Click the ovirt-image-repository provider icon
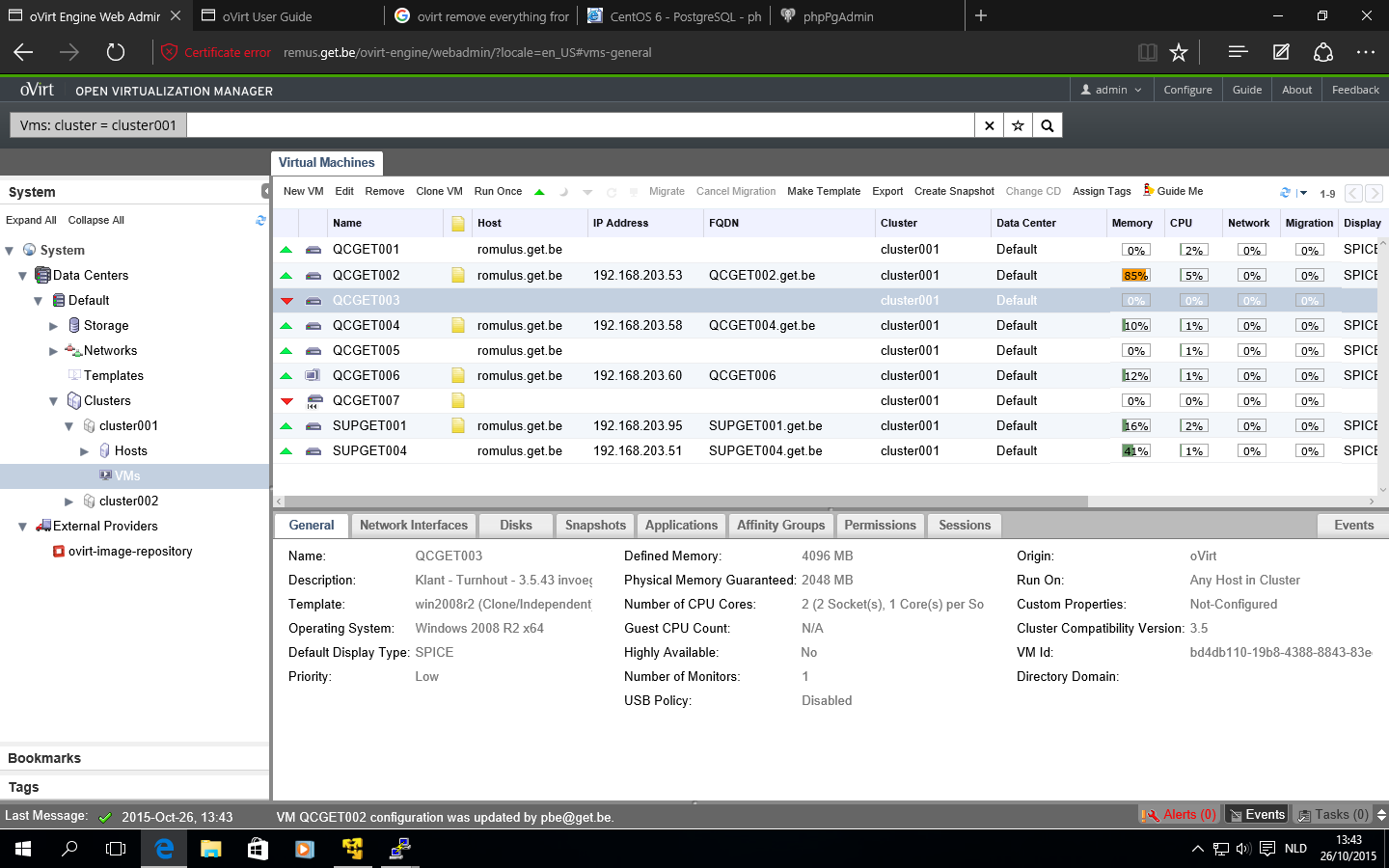The image size is (1389, 868). click(59, 552)
